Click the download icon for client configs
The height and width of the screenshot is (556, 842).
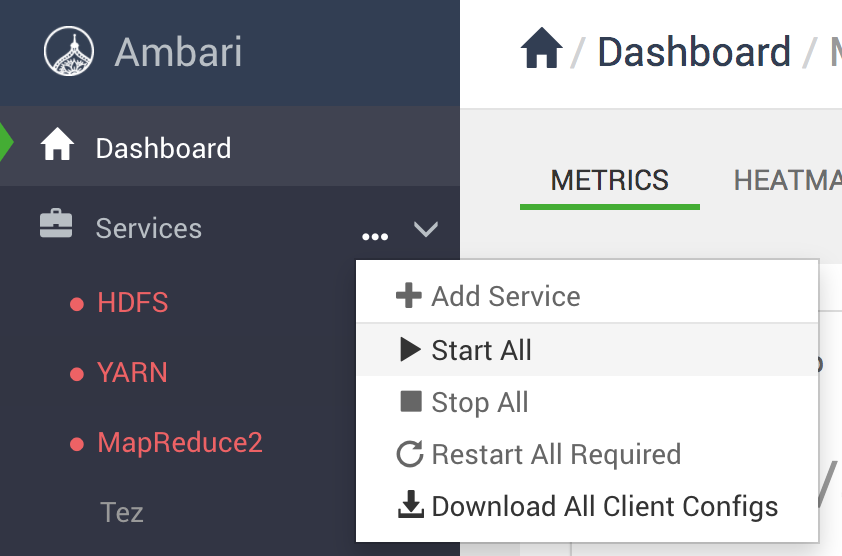tap(411, 504)
